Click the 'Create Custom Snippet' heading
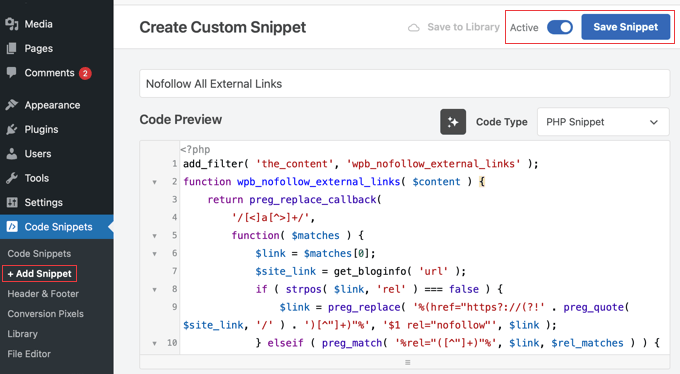 click(222, 27)
